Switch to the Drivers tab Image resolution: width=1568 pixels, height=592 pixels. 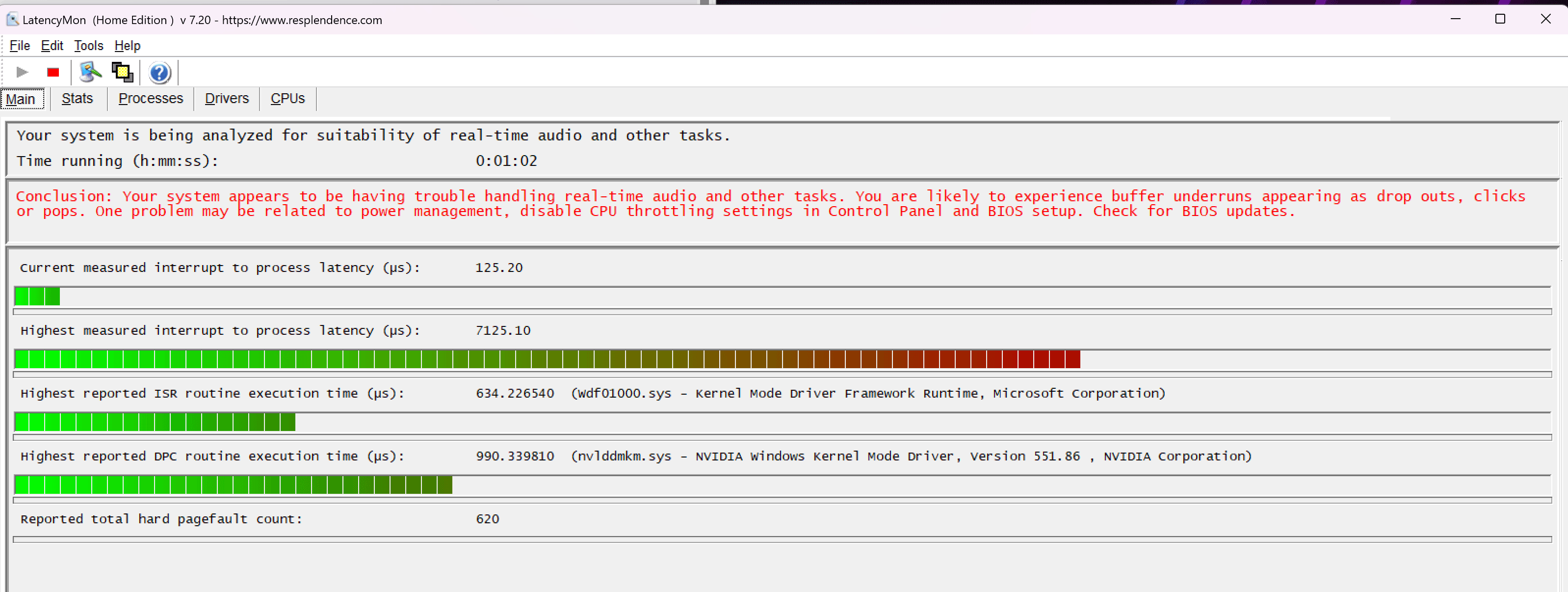click(227, 99)
